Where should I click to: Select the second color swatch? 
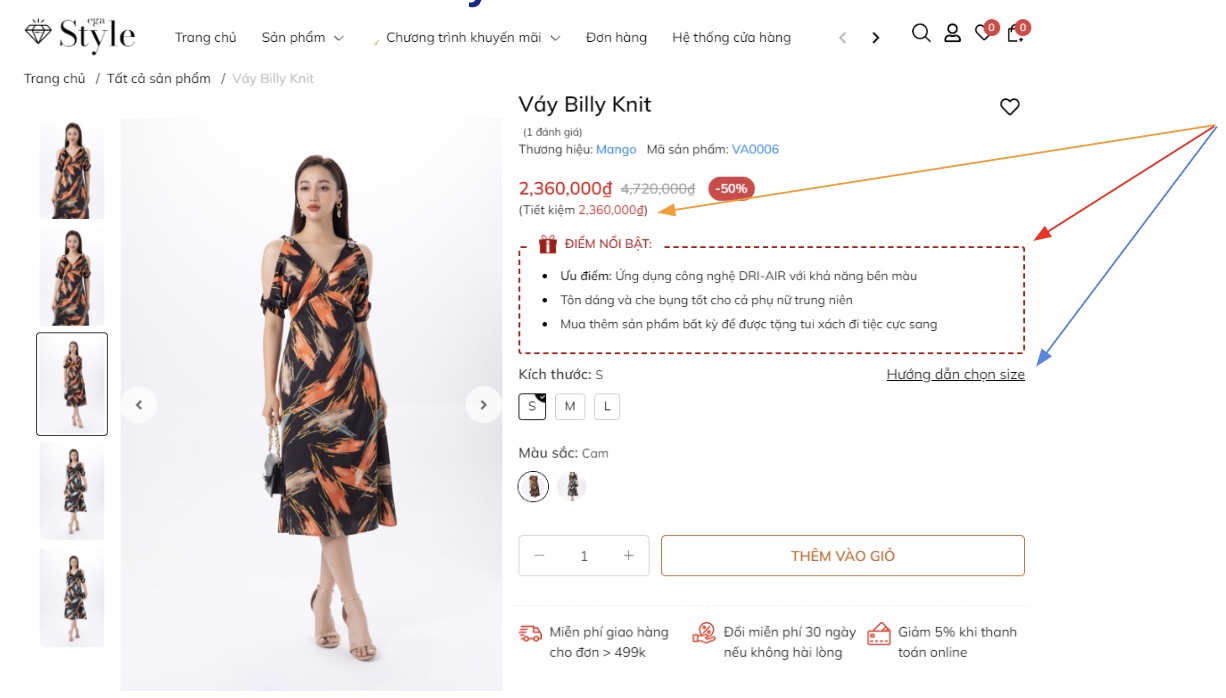pos(572,487)
